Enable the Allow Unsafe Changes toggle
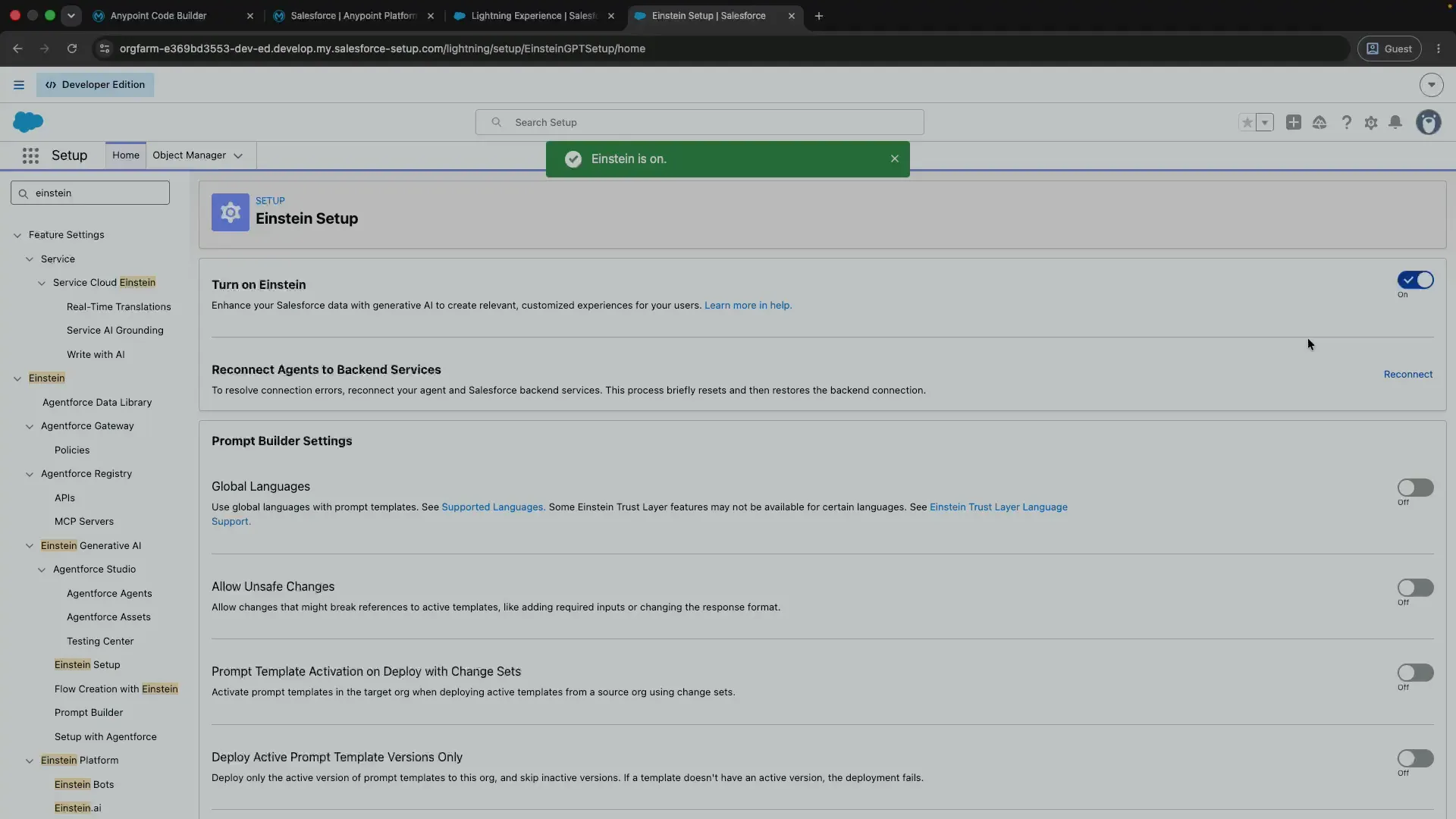1456x819 pixels. tap(1416, 588)
